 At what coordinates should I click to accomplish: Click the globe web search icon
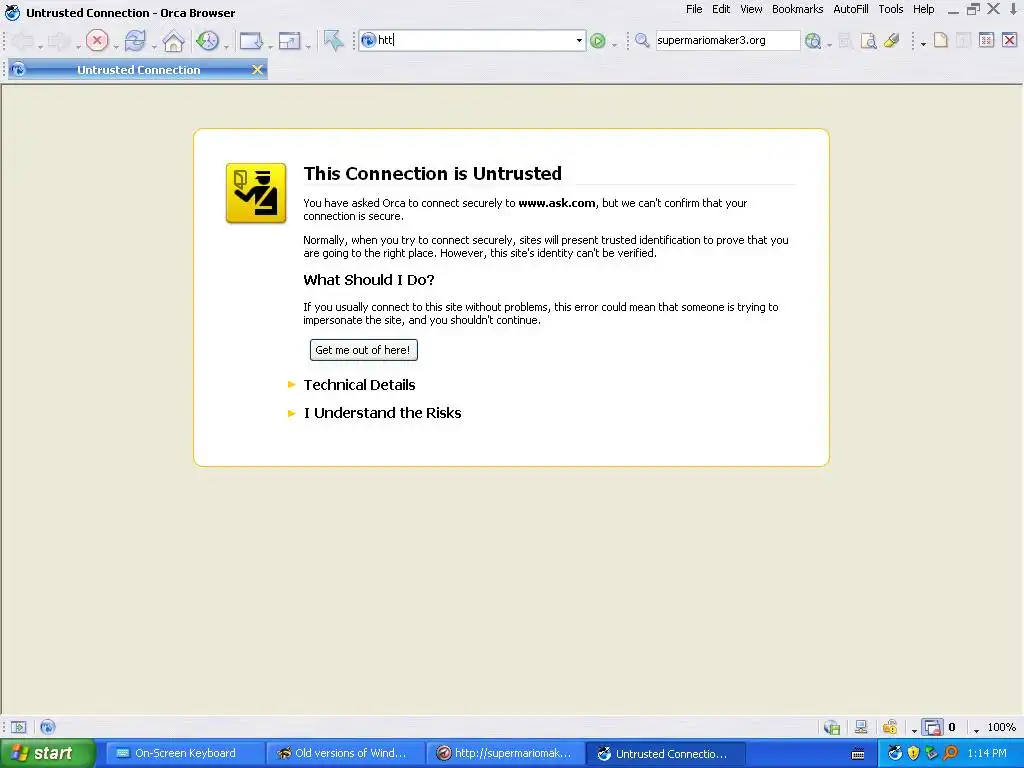[813, 40]
